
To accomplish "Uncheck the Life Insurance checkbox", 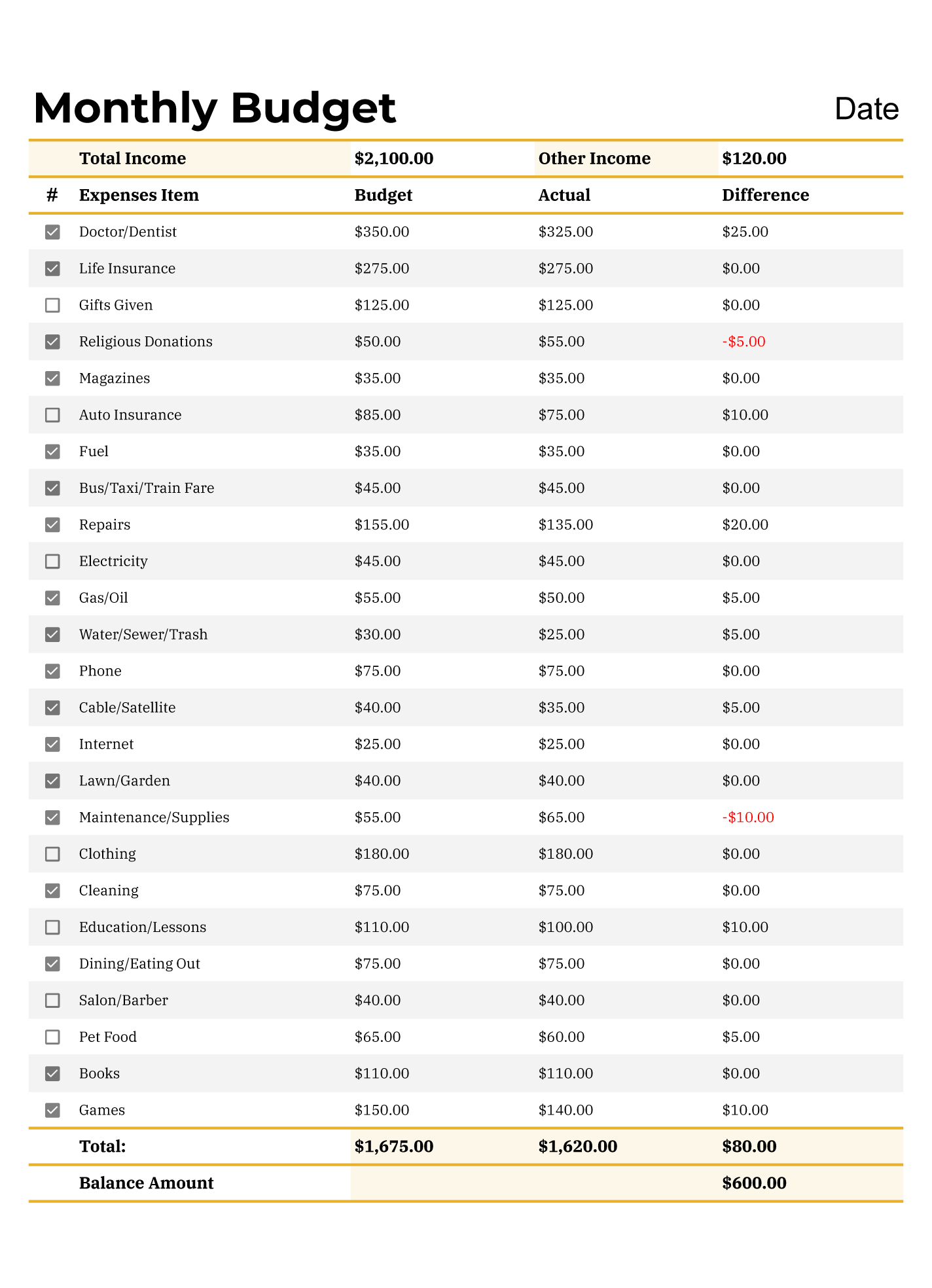I will [x=52, y=269].
